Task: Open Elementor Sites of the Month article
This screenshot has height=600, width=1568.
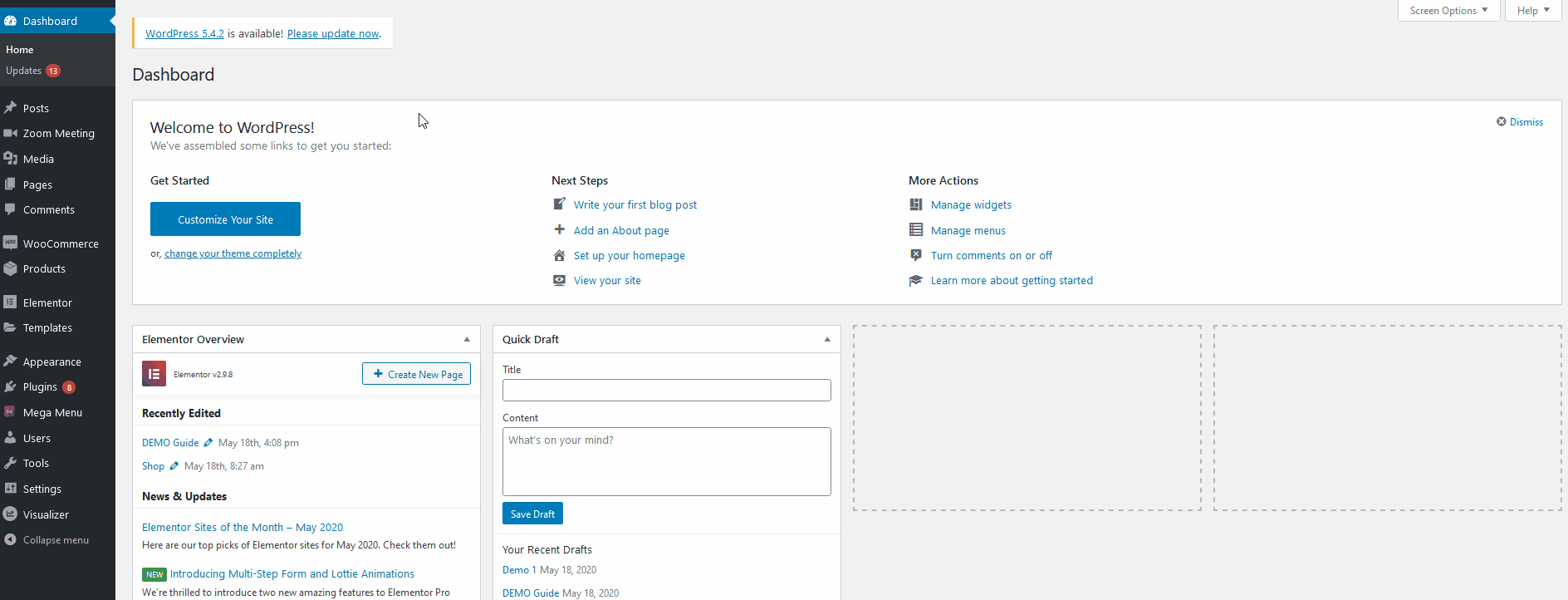Action: pyautogui.click(x=243, y=528)
